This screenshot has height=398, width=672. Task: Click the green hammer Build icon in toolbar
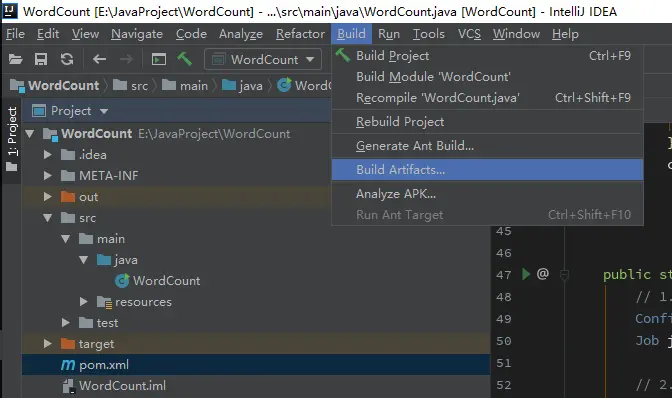point(184,59)
